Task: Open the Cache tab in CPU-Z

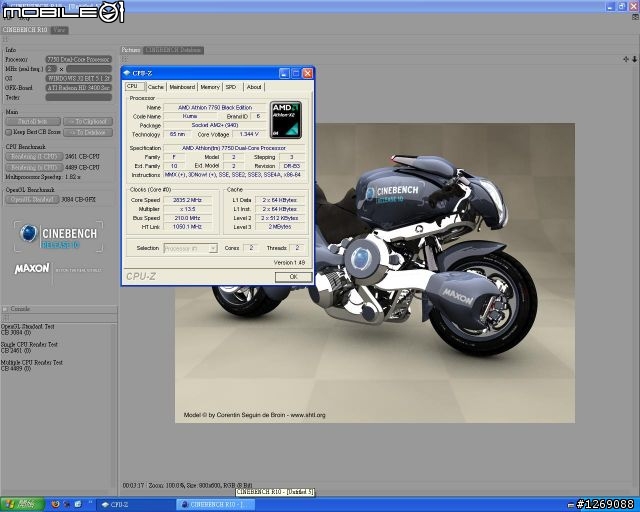Action: 156,87
